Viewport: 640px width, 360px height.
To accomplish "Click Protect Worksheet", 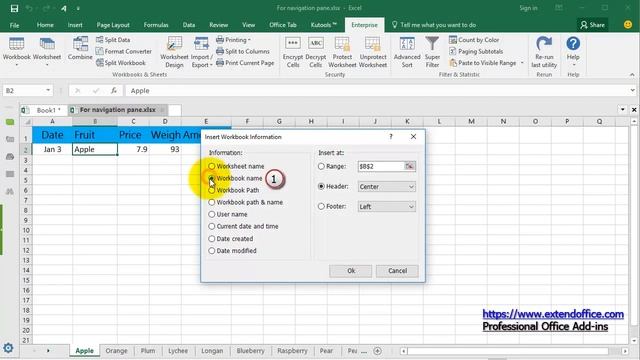I will tap(342, 52).
